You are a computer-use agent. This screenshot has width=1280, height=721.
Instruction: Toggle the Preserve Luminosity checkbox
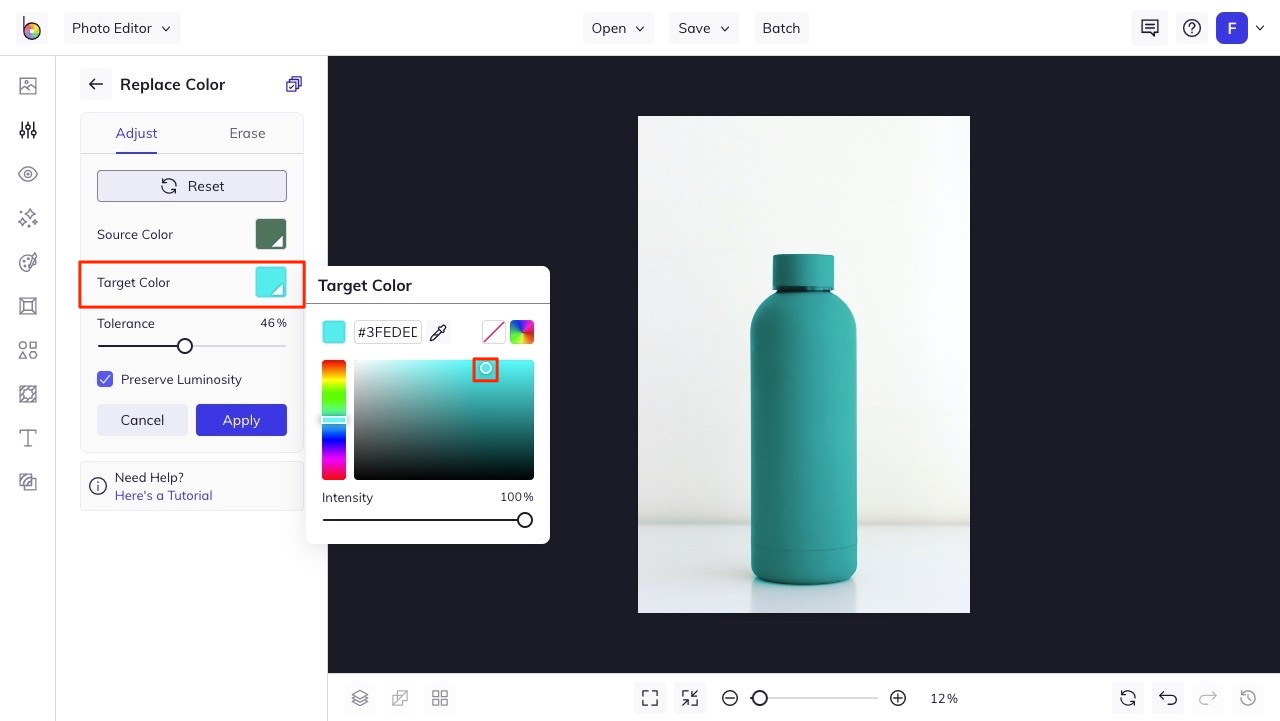(105, 379)
